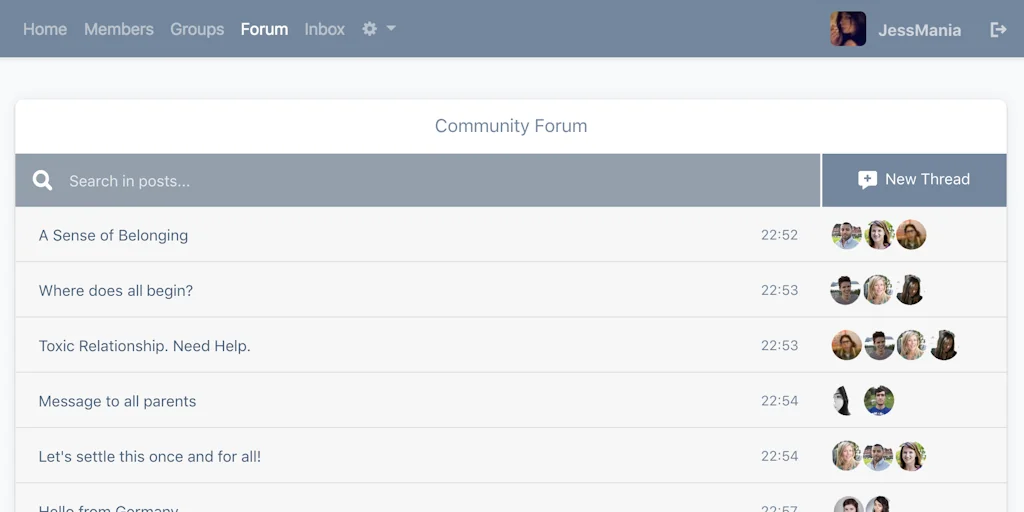
Task: Open thread Let's settle this once and for all!
Action: point(150,456)
